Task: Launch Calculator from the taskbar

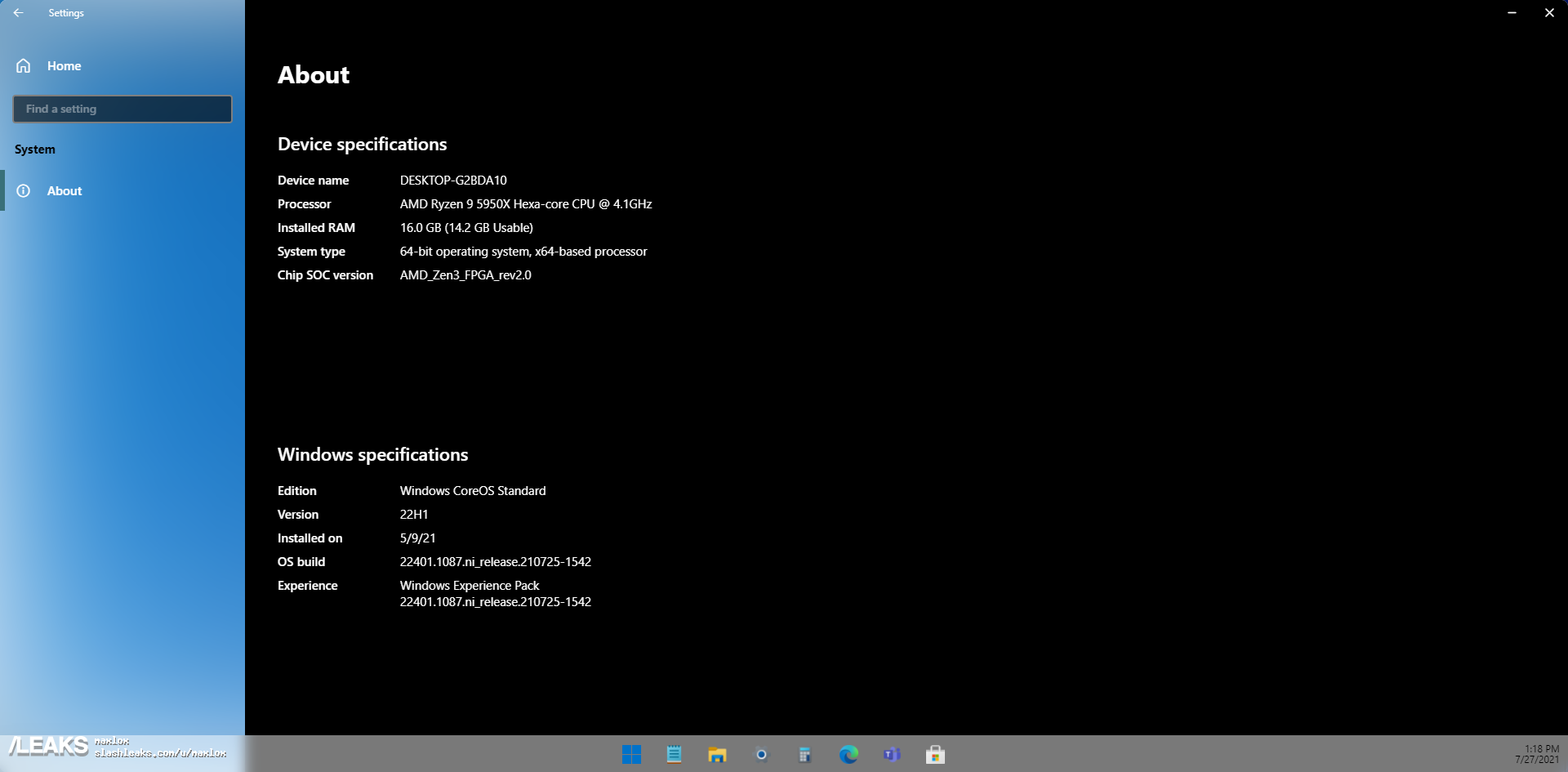Action: tap(804, 754)
